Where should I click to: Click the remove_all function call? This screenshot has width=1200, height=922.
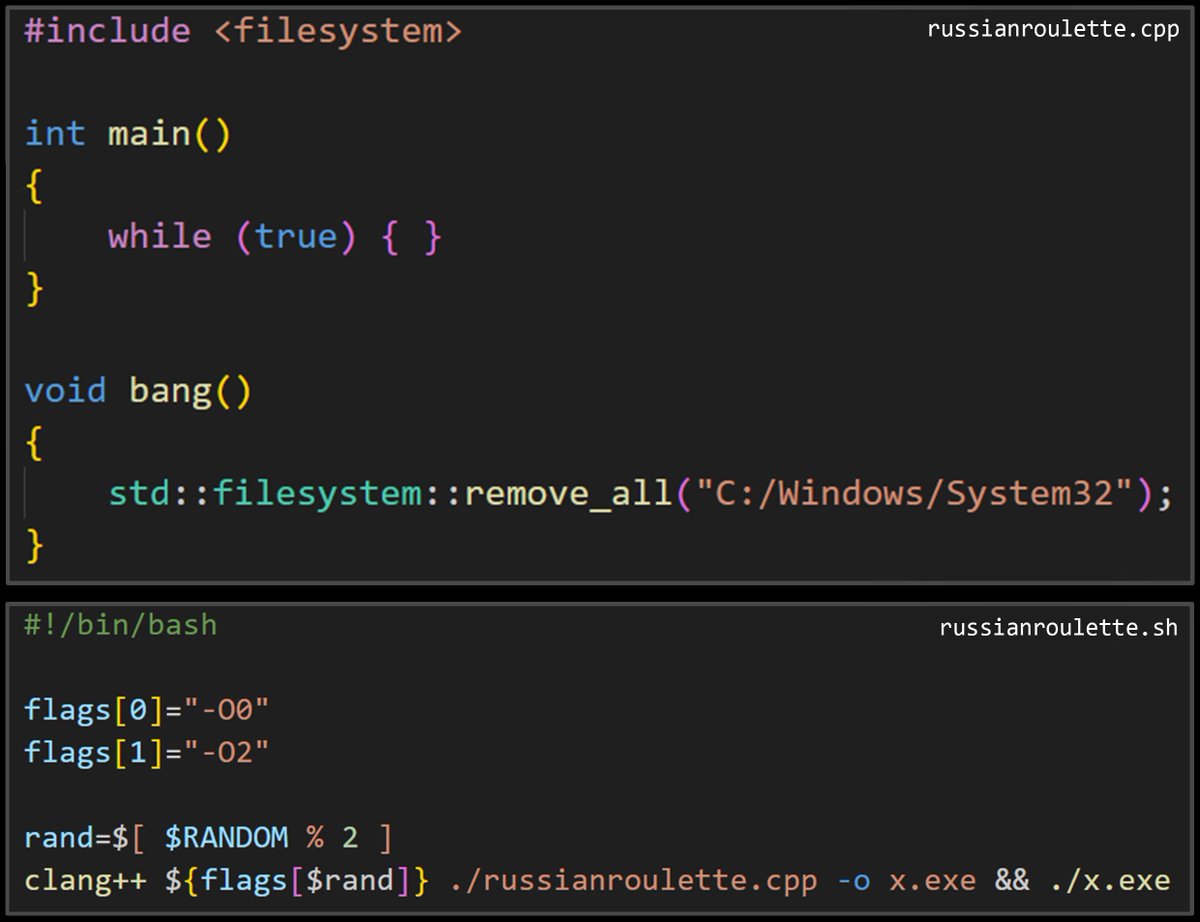pos(567,494)
